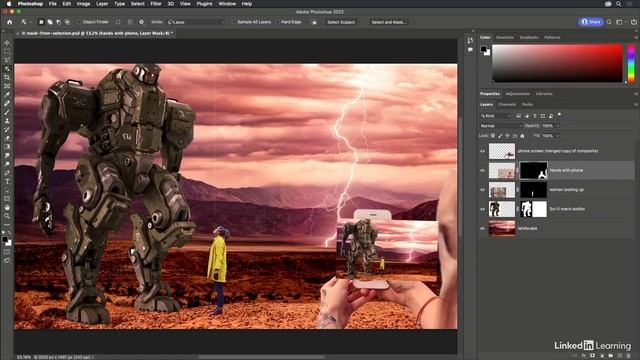Viewport: 640px width, 360px height.
Task: Select the Gradient tool
Action: coord(7,147)
